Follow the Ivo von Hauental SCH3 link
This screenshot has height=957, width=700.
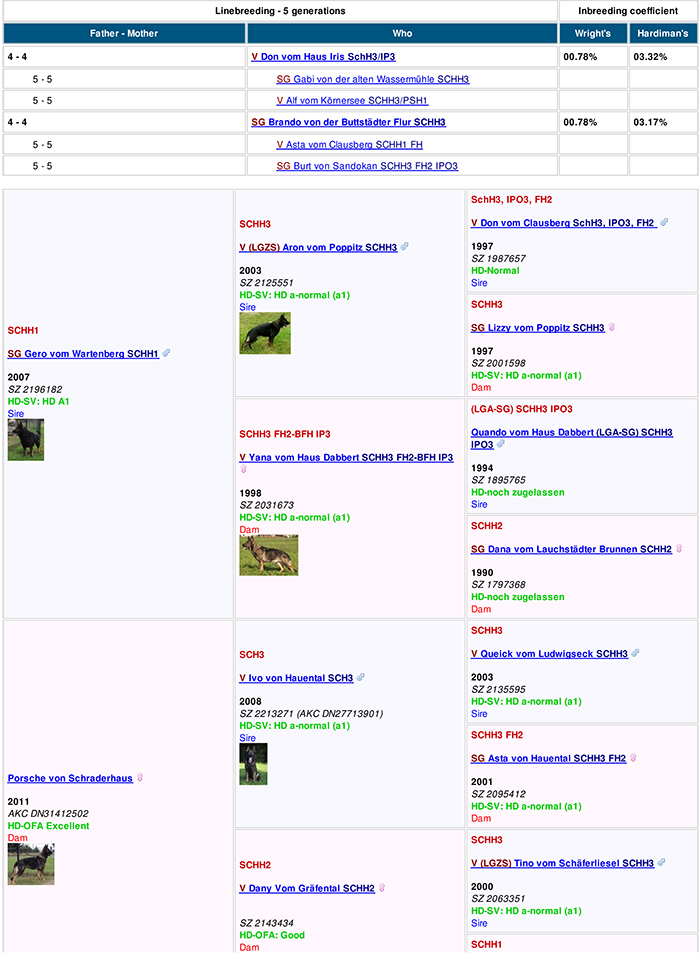click(296, 677)
